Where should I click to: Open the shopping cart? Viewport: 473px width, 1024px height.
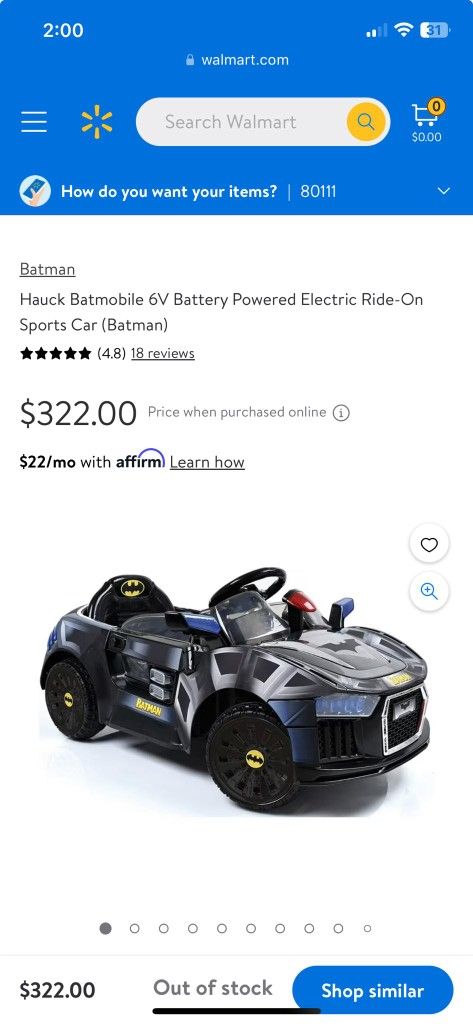(x=427, y=121)
